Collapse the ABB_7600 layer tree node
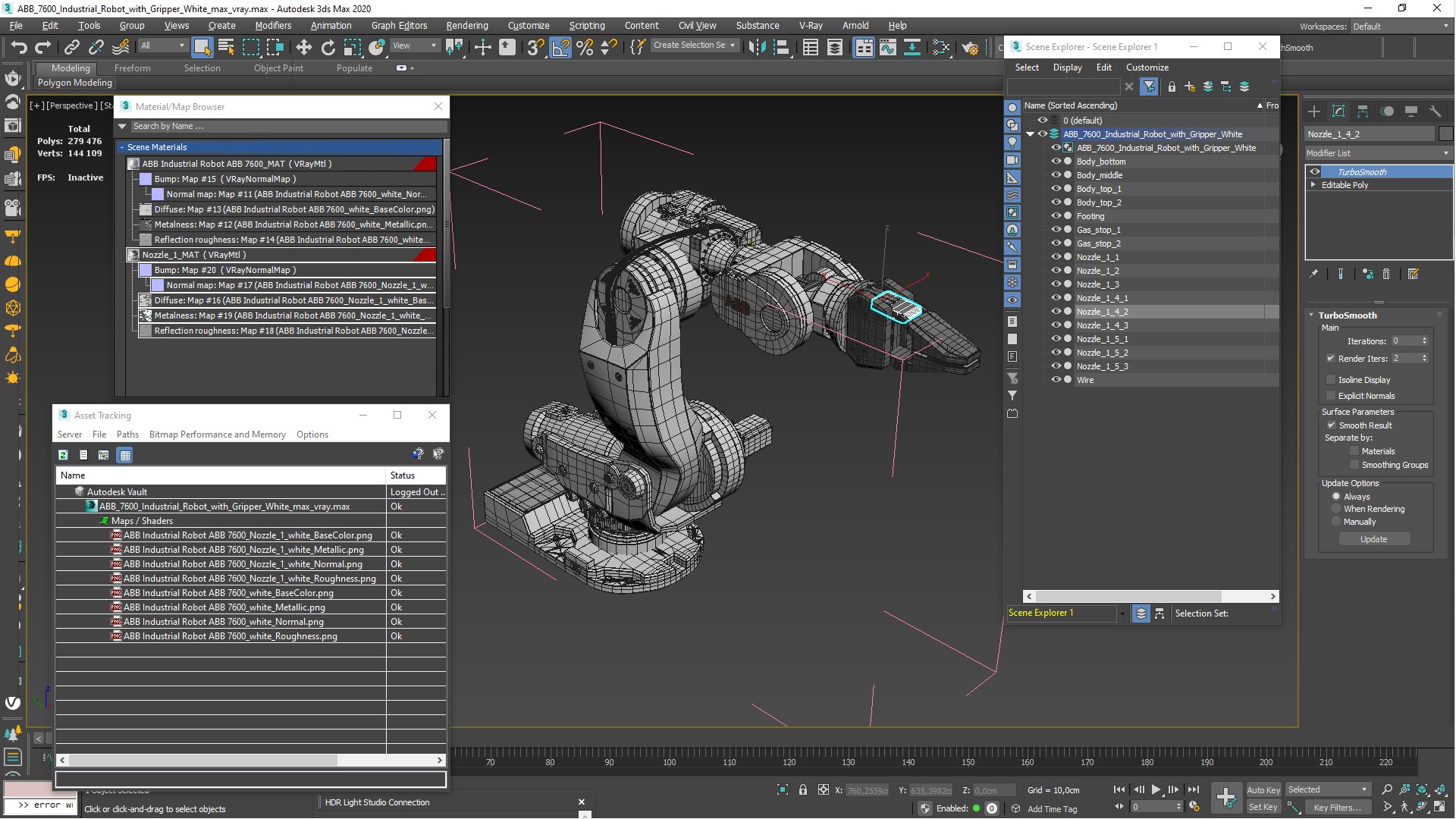 (x=1031, y=134)
